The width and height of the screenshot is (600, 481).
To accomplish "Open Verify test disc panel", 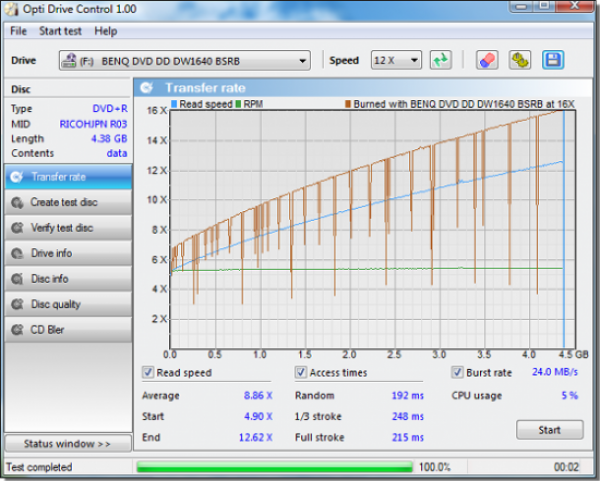I will [x=66, y=228].
